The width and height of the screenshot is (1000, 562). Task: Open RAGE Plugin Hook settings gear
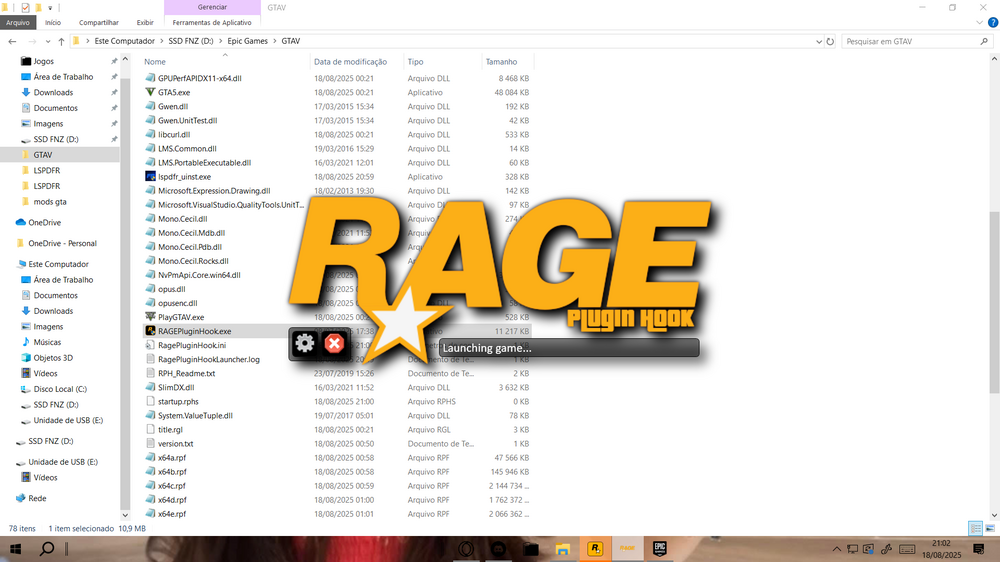point(305,344)
